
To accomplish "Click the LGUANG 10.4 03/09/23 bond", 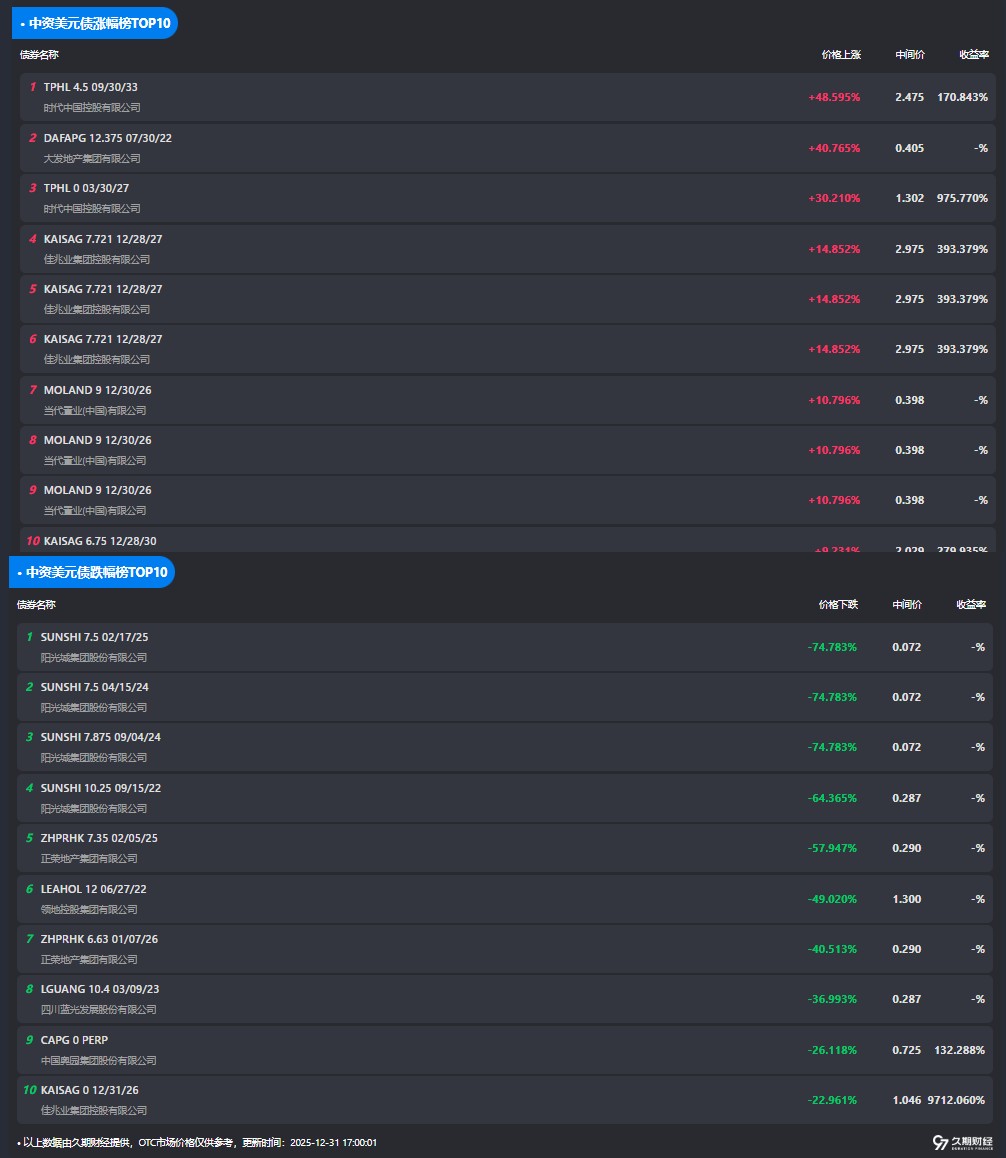I will (x=99, y=989).
